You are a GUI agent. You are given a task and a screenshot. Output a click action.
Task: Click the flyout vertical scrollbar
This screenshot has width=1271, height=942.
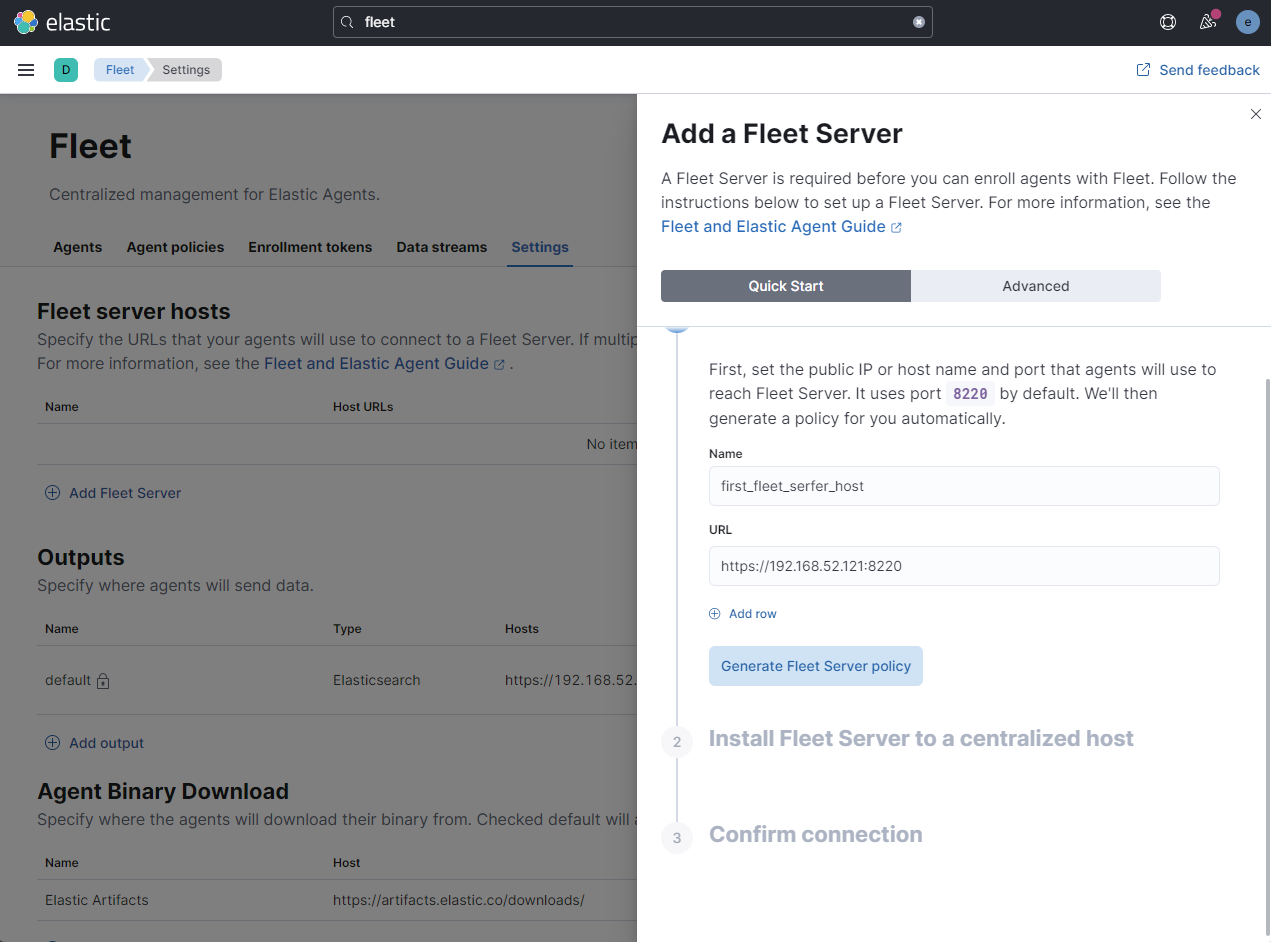tap(1266, 655)
